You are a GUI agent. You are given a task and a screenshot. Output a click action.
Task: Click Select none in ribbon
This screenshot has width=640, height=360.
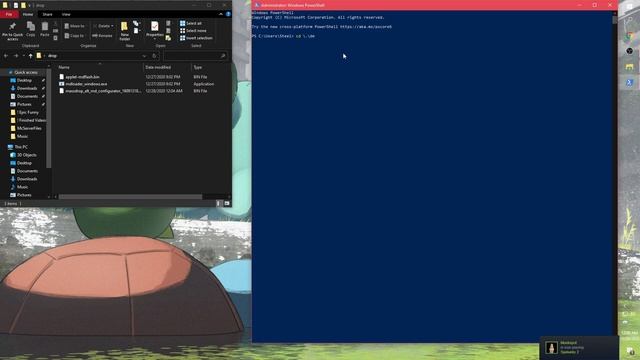click(193, 31)
